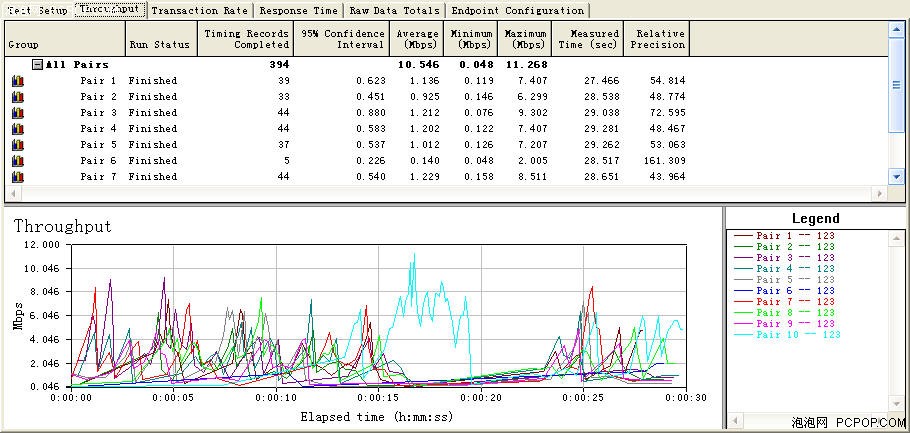Select Pair 7 in the legend
This screenshot has height=433, width=910.
click(784, 302)
